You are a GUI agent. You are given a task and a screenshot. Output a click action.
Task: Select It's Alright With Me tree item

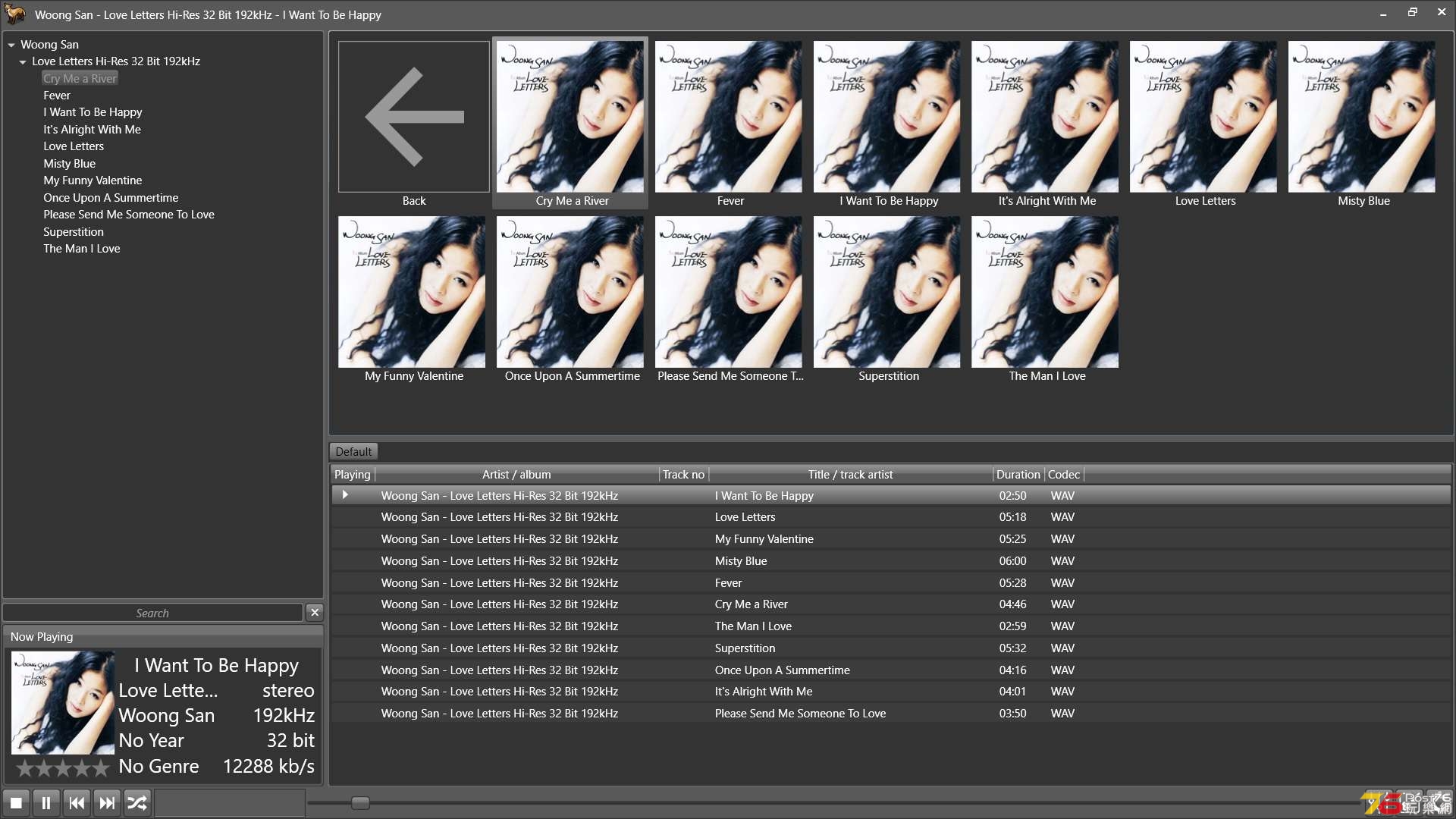(x=92, y=130)
